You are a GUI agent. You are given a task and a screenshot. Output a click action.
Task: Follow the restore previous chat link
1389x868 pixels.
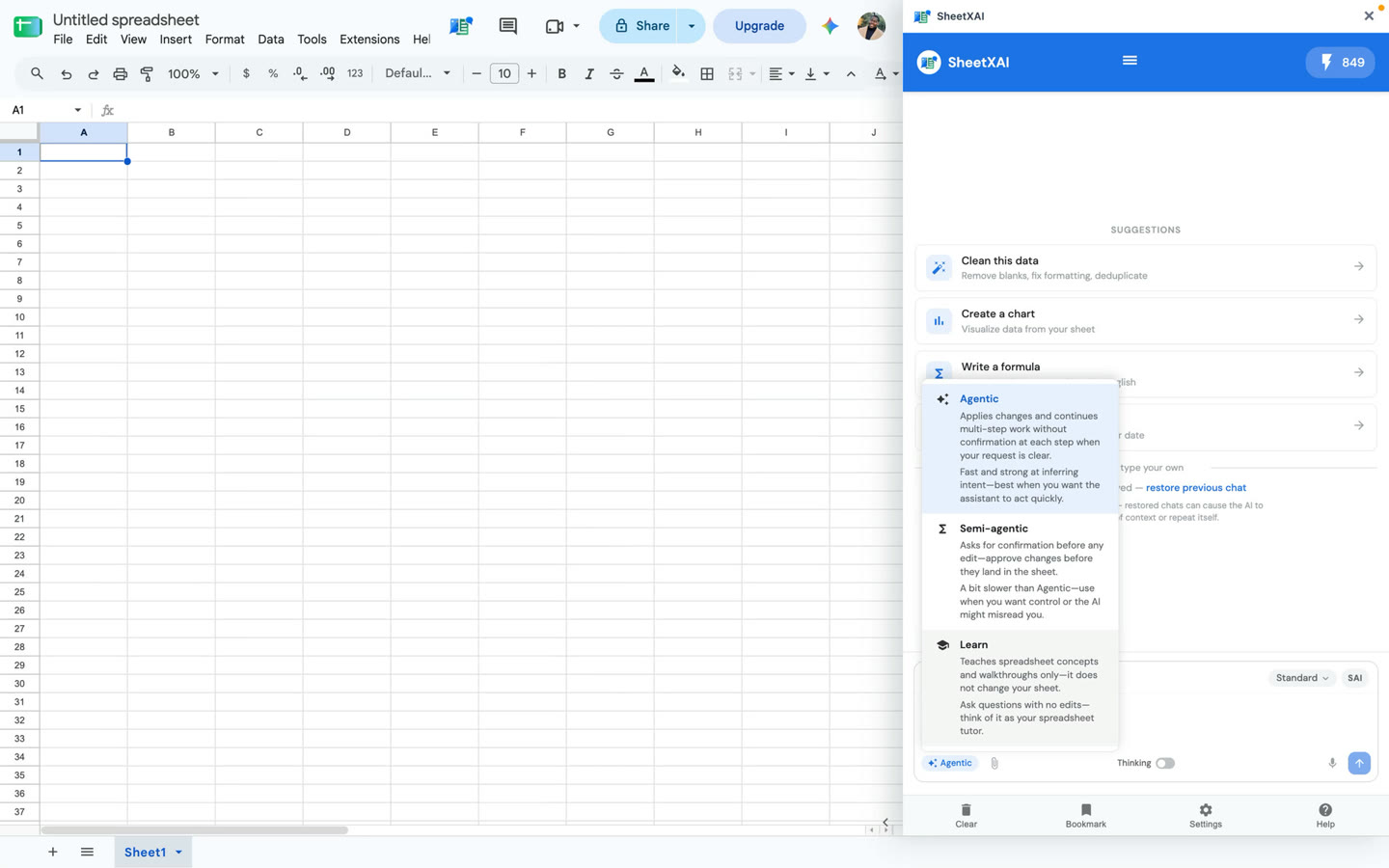[1196, 488]
